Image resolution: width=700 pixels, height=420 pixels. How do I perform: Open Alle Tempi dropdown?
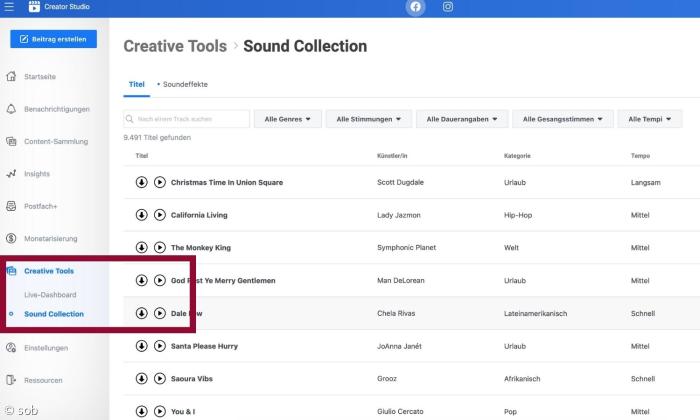click(x=650, y=119)
